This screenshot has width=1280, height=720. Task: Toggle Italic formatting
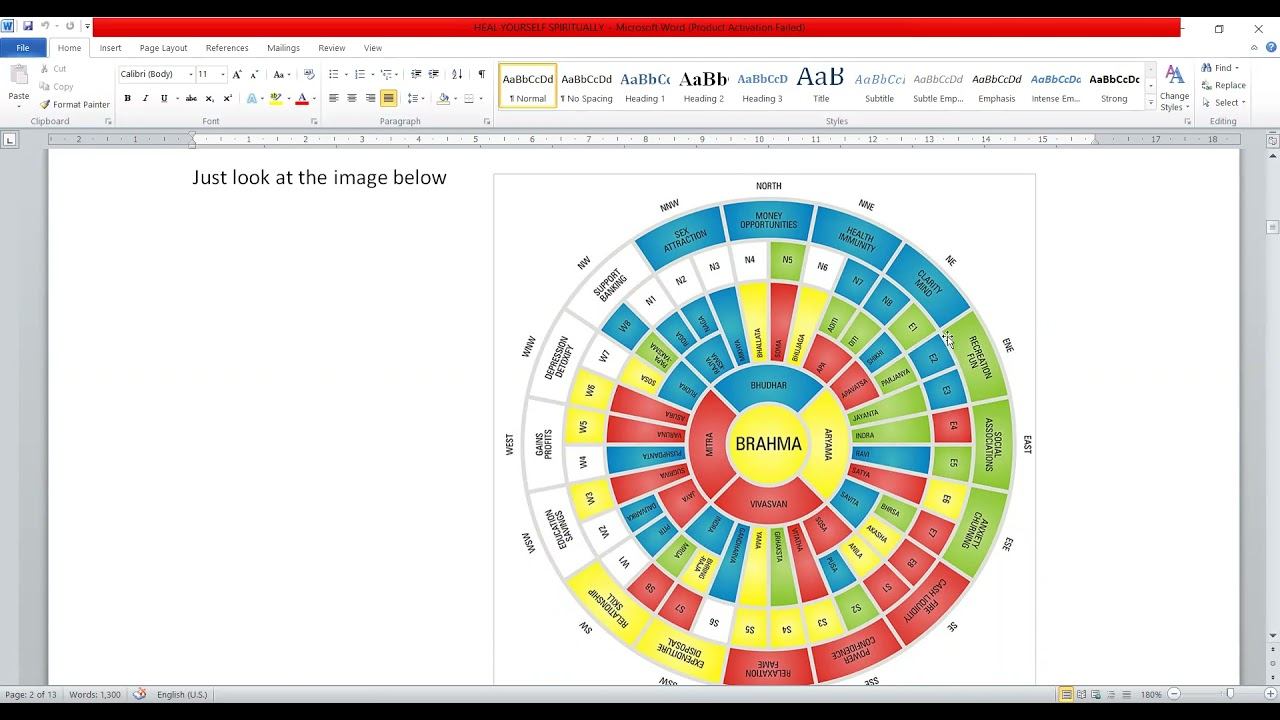145,98
